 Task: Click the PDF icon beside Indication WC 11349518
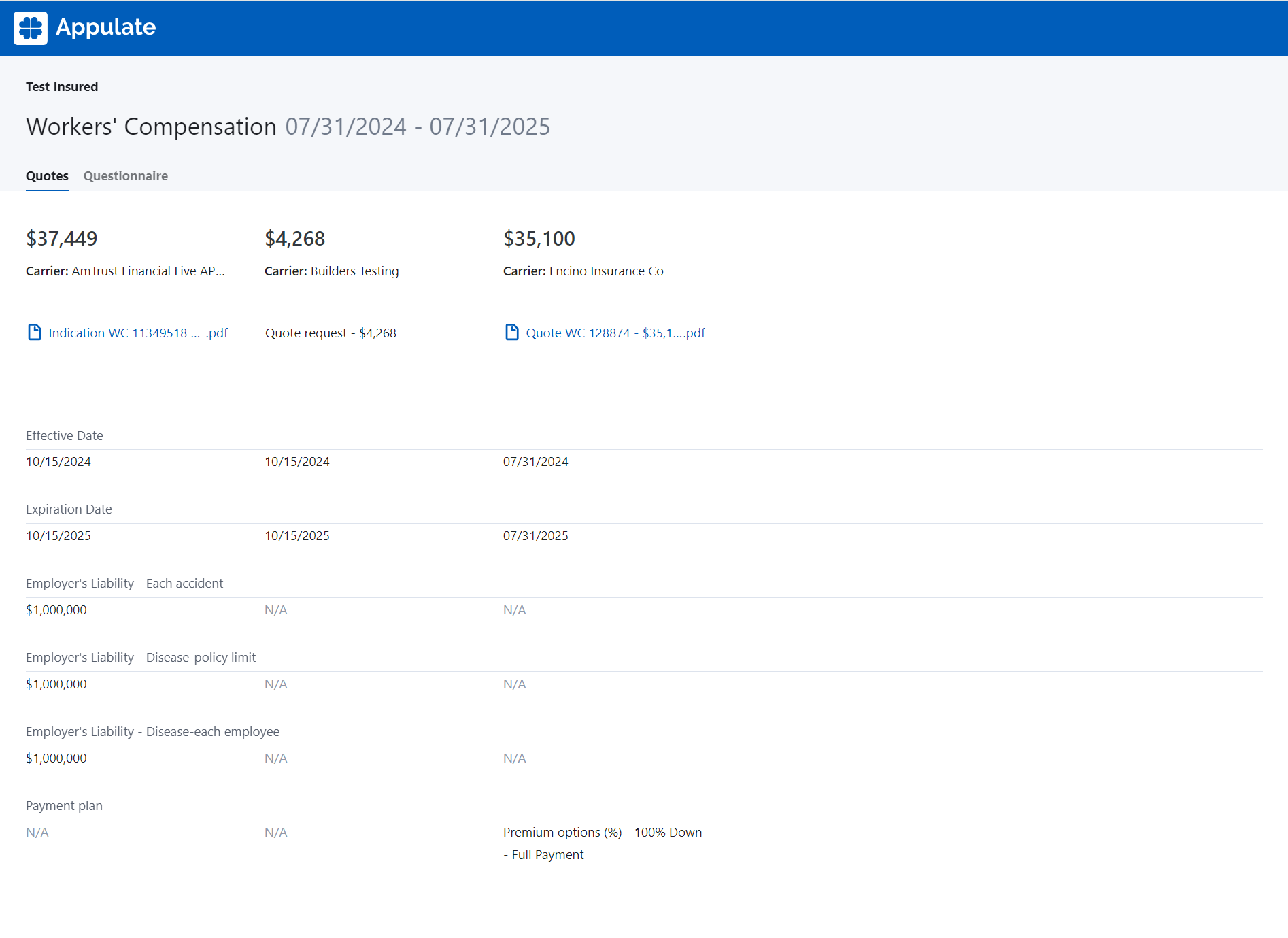pos(34,332)
